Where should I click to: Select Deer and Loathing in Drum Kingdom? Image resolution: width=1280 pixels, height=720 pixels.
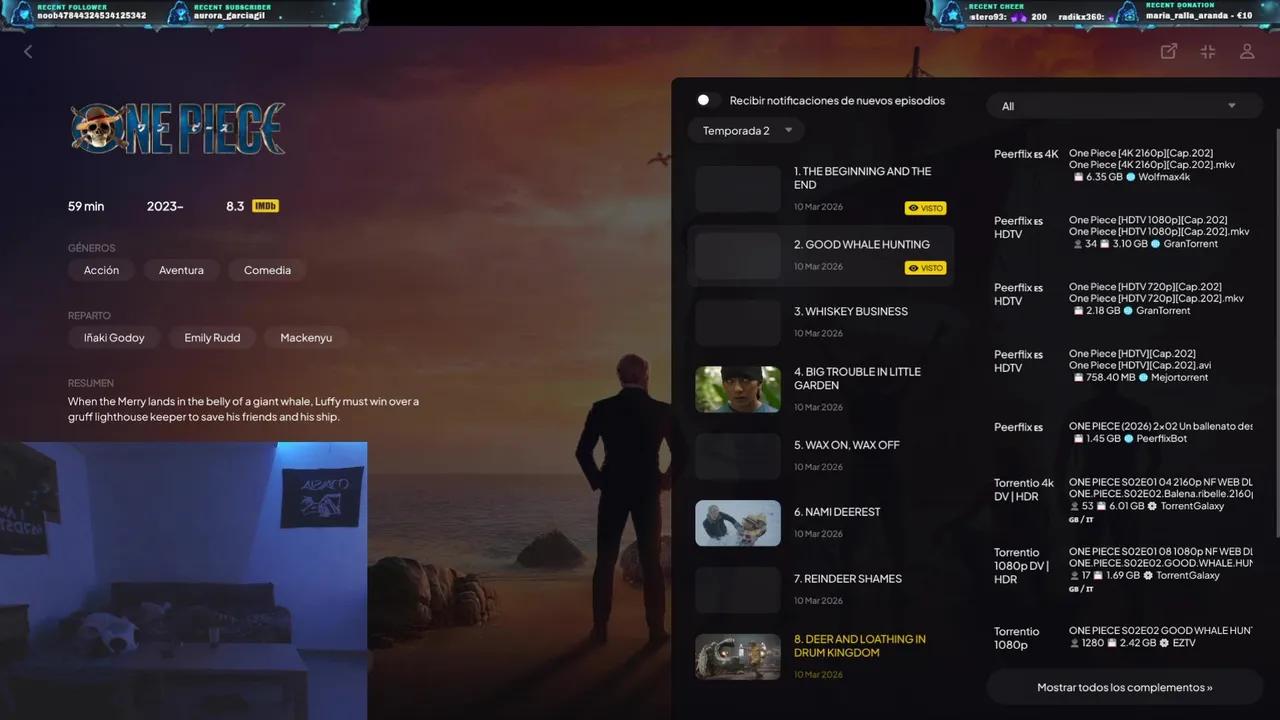click(x=820, y=656)
